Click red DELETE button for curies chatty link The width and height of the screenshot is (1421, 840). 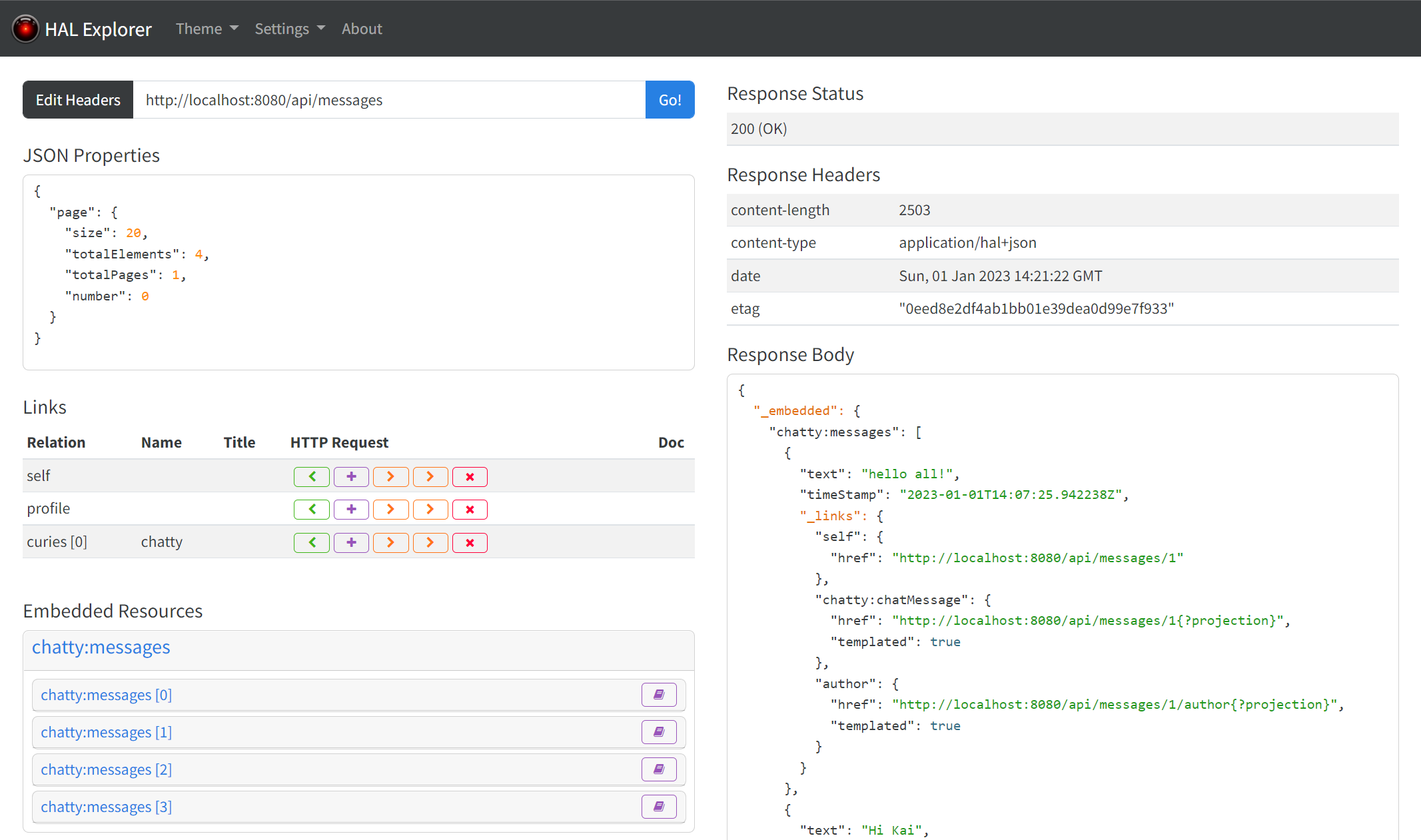click(470, 543)
